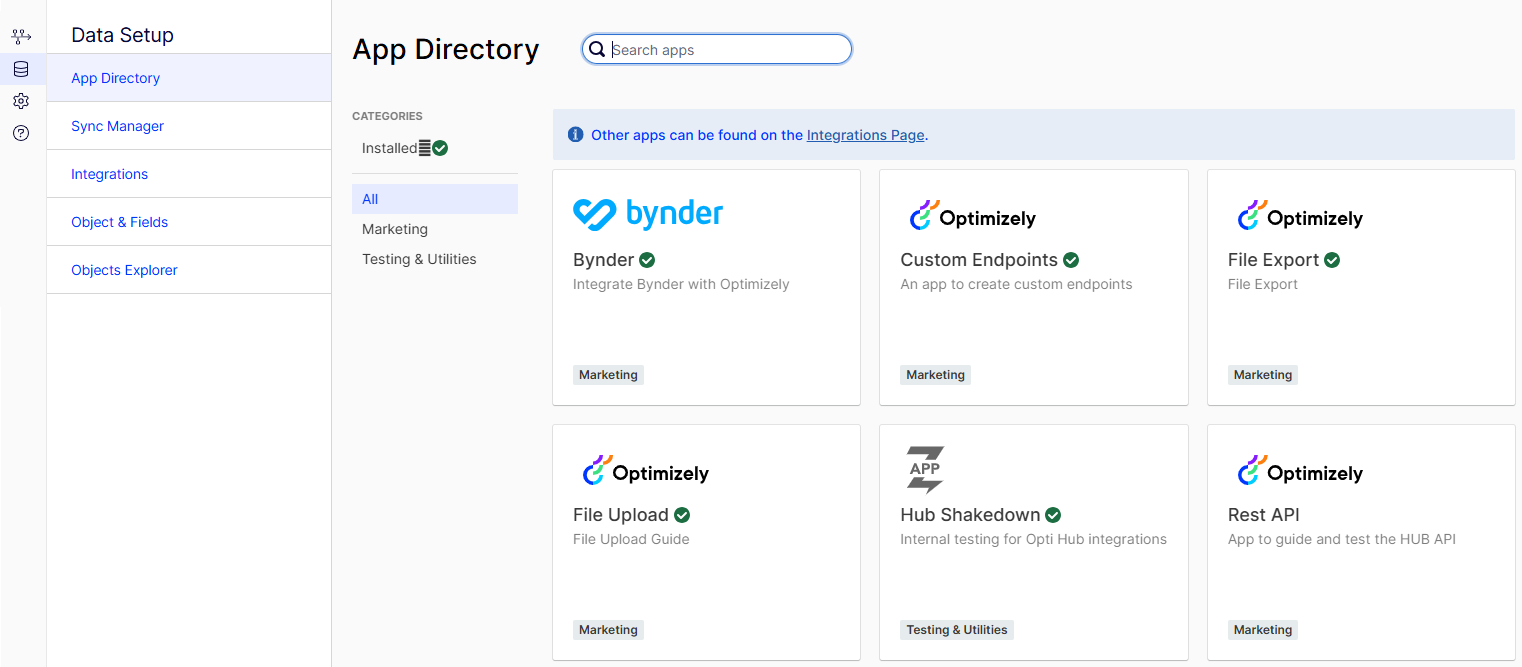Open the Bynder app title
1522x667 pixels.
coord(604,260)
